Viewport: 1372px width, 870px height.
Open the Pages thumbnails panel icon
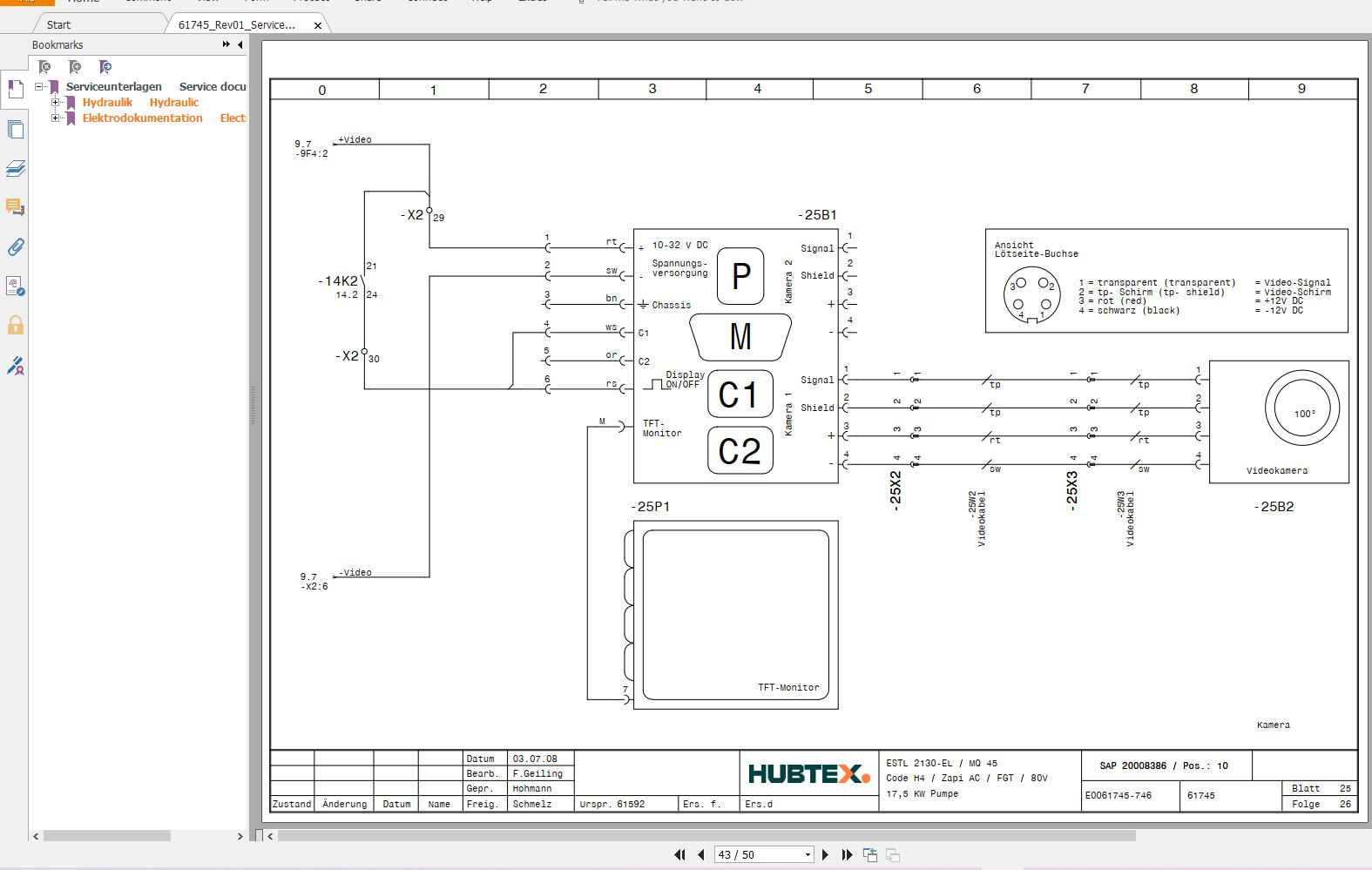coord(15,130)
